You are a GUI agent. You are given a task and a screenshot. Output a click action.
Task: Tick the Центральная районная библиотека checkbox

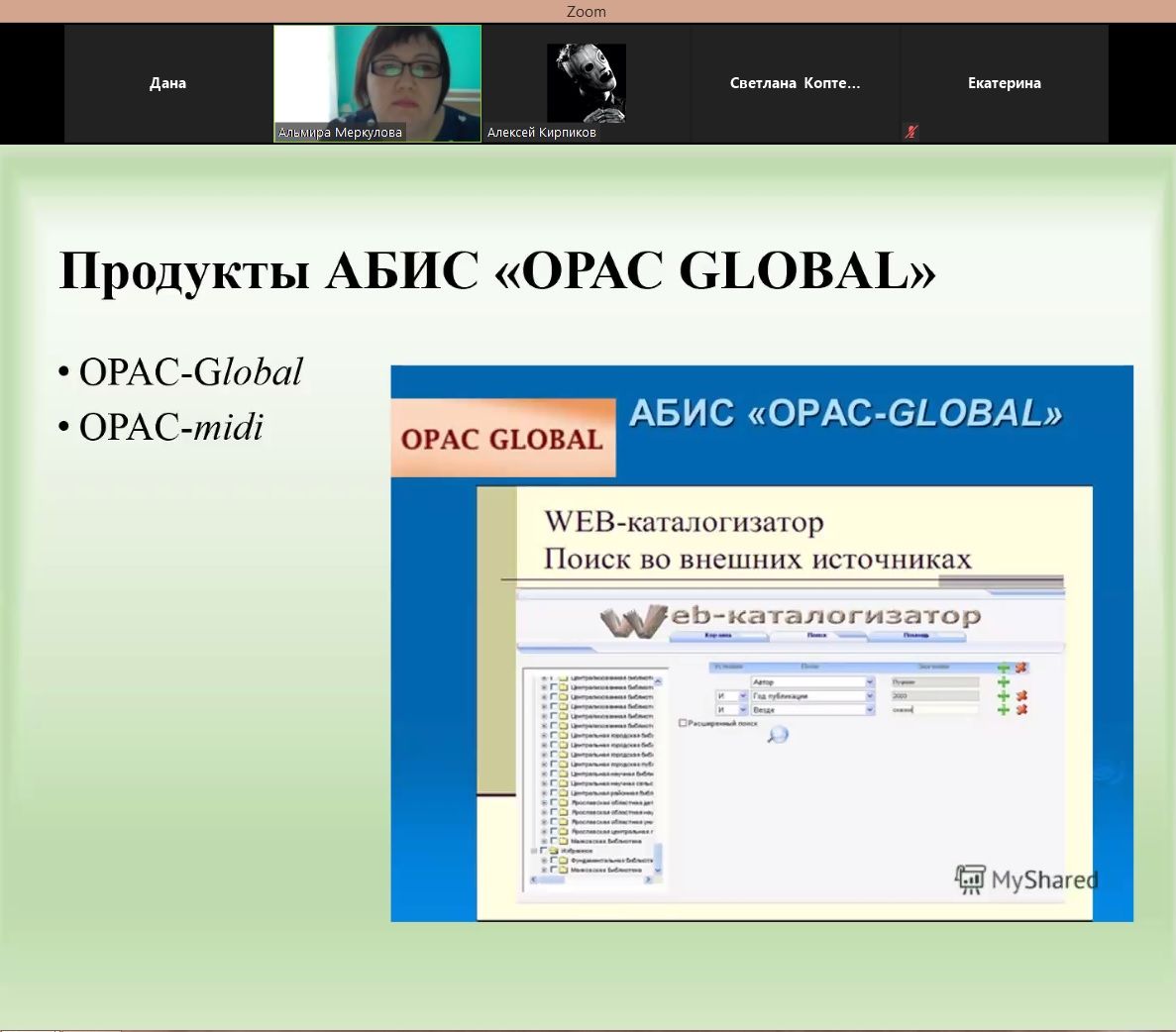[x=553, y=792]
